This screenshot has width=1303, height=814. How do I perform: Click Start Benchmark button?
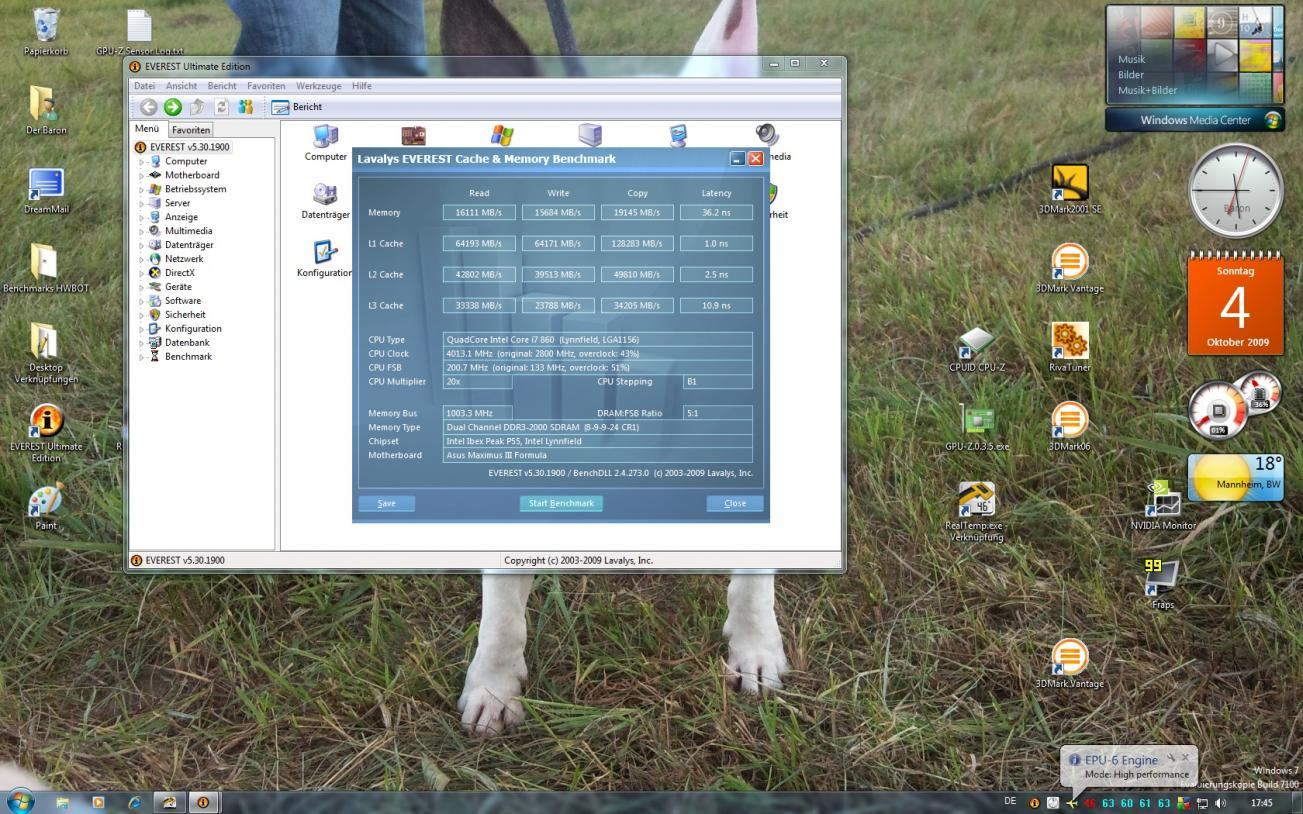tap(561, 504)
